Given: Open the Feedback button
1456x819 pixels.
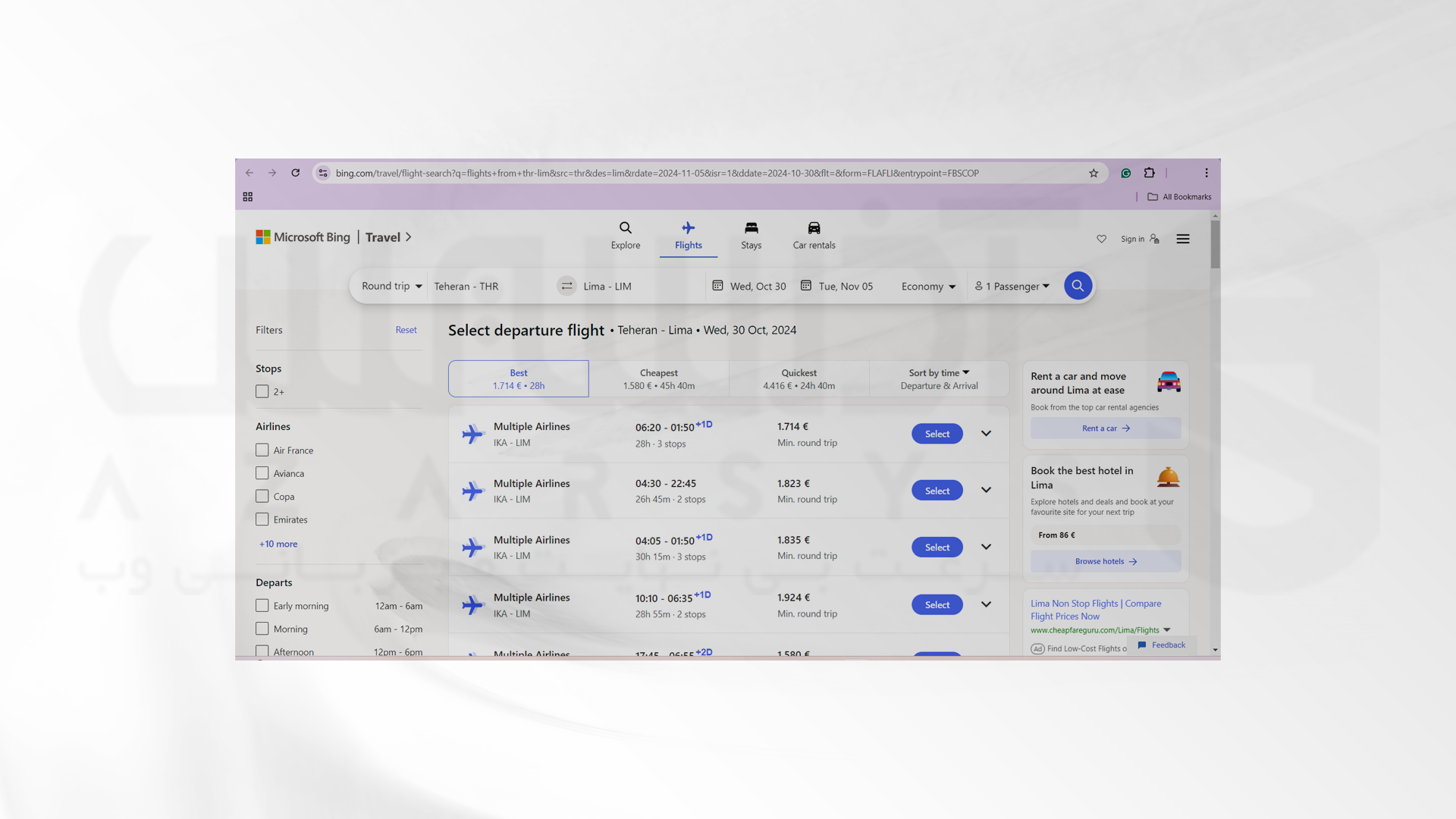Looking at the screenshot, I should click(1162, 645).
